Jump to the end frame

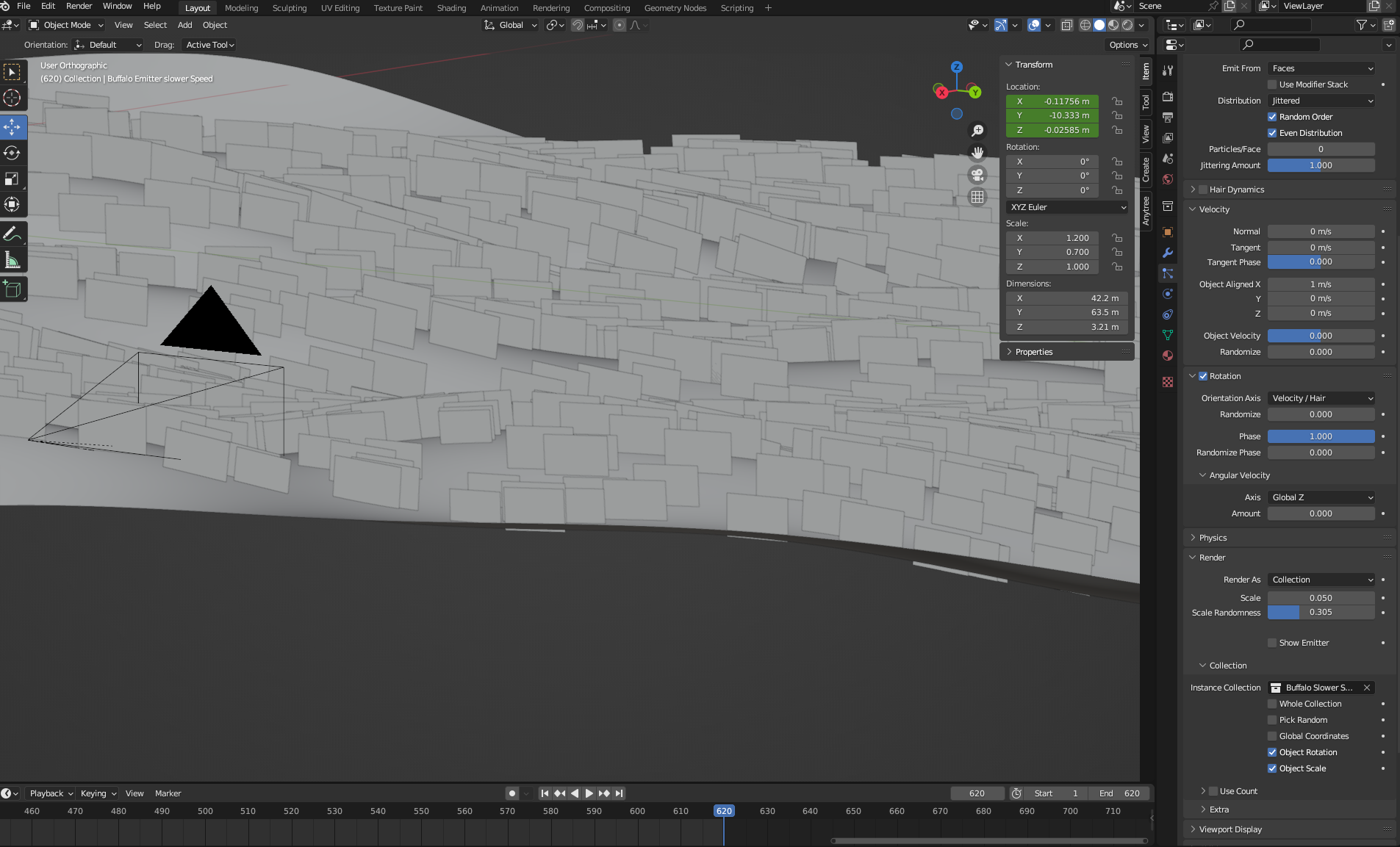620,793
